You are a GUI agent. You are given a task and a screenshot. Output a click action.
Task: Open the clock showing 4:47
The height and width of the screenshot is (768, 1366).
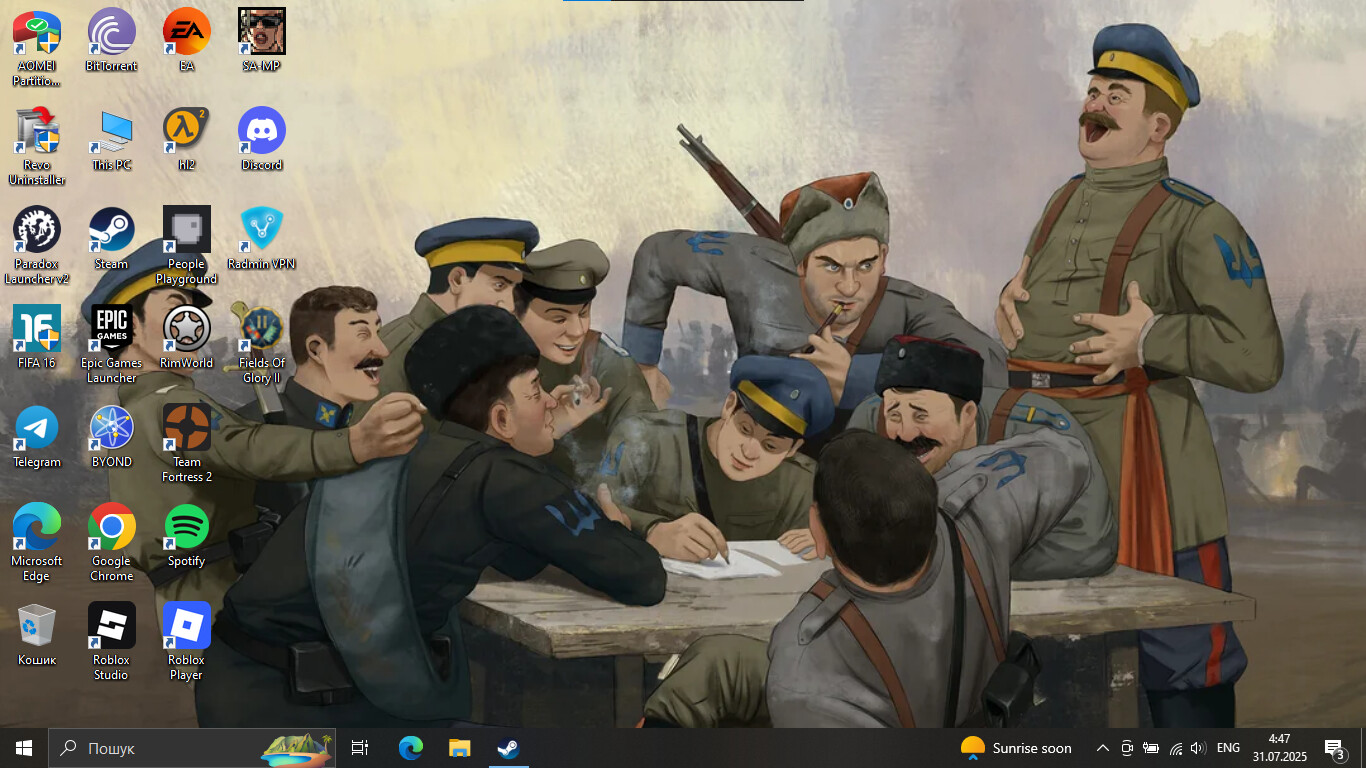pyautogui.click(x=1279, y=748)
